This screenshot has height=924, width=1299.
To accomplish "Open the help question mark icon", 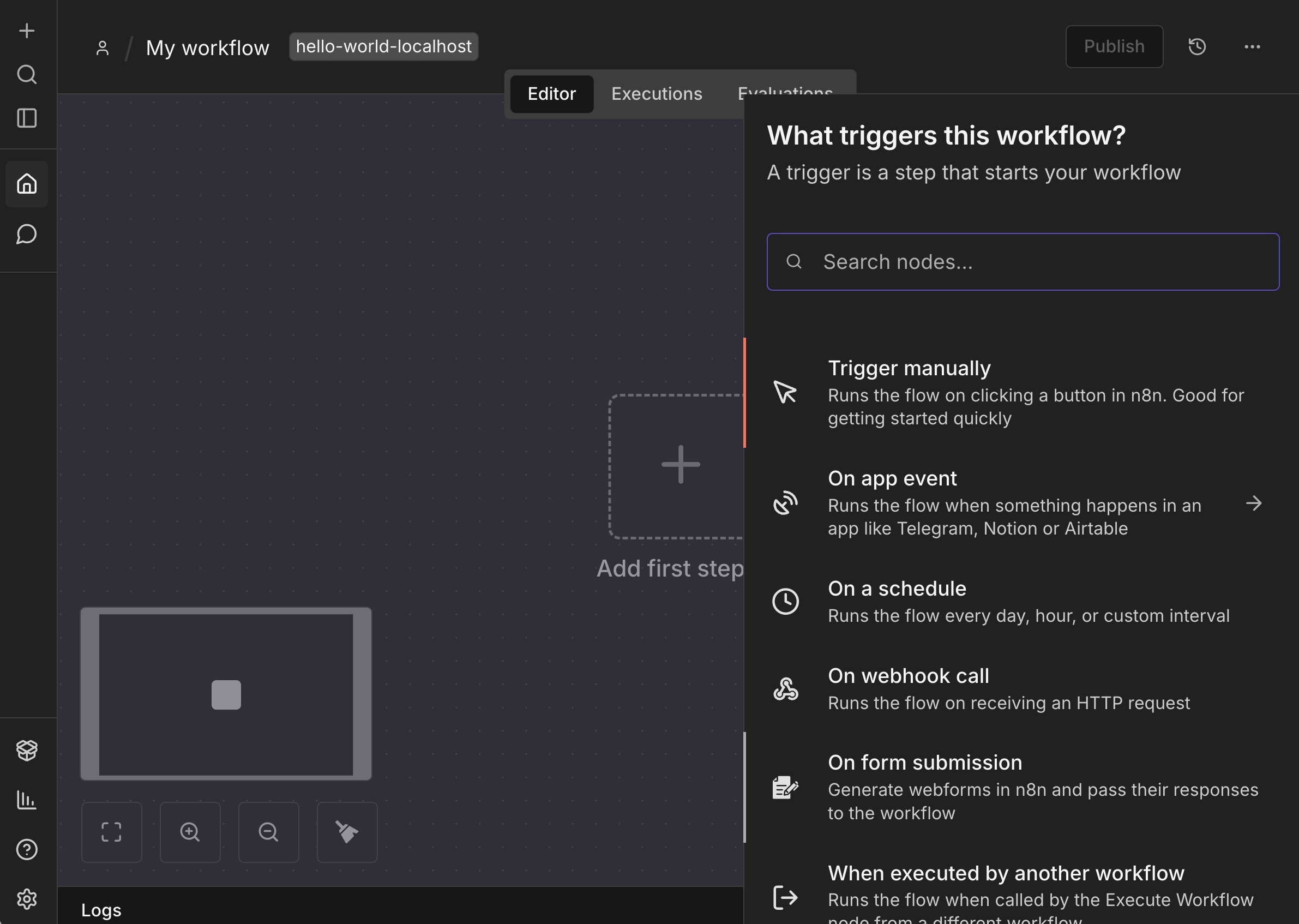I will tap(27, 849).
